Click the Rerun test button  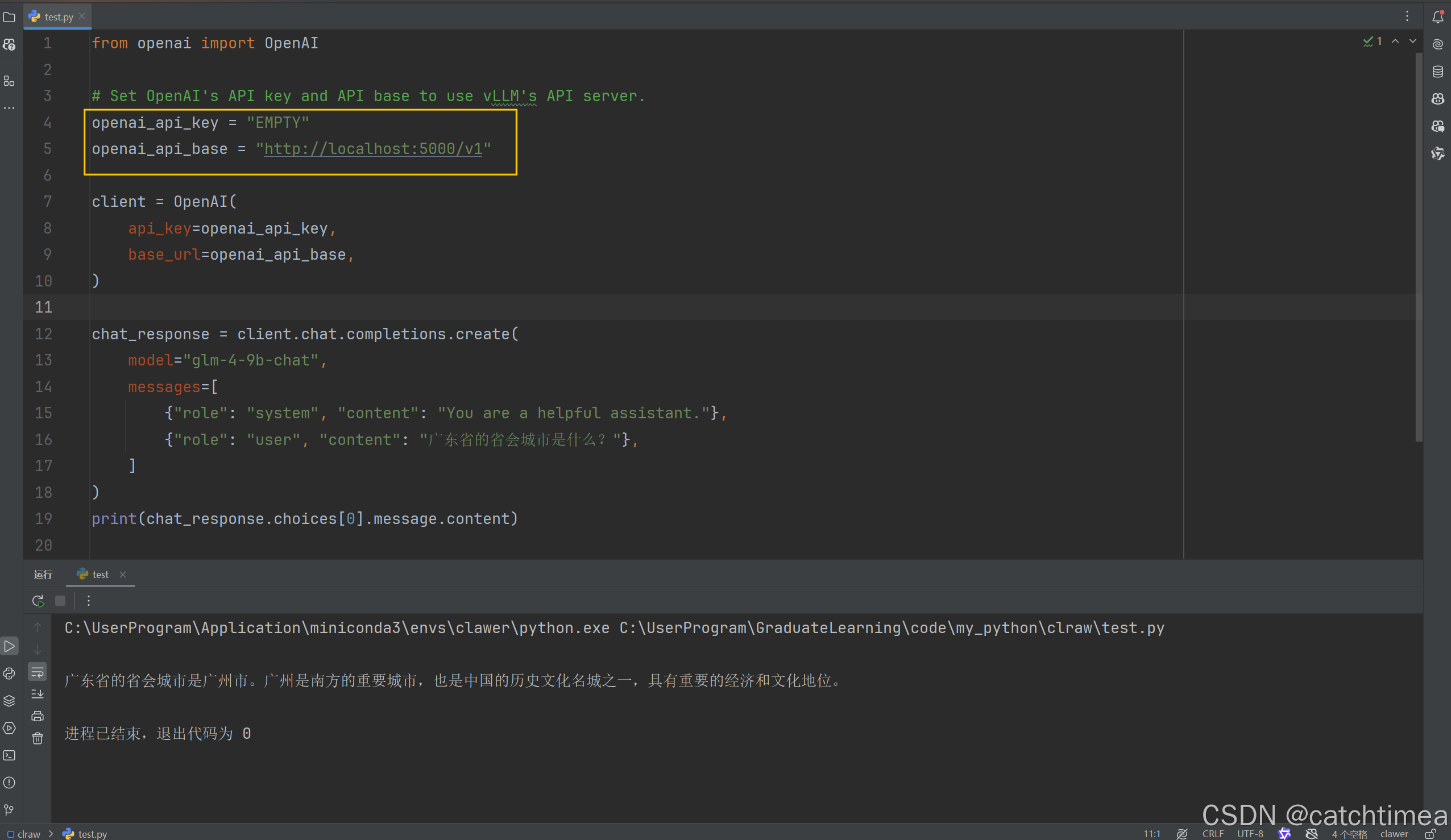pos(38,601)
